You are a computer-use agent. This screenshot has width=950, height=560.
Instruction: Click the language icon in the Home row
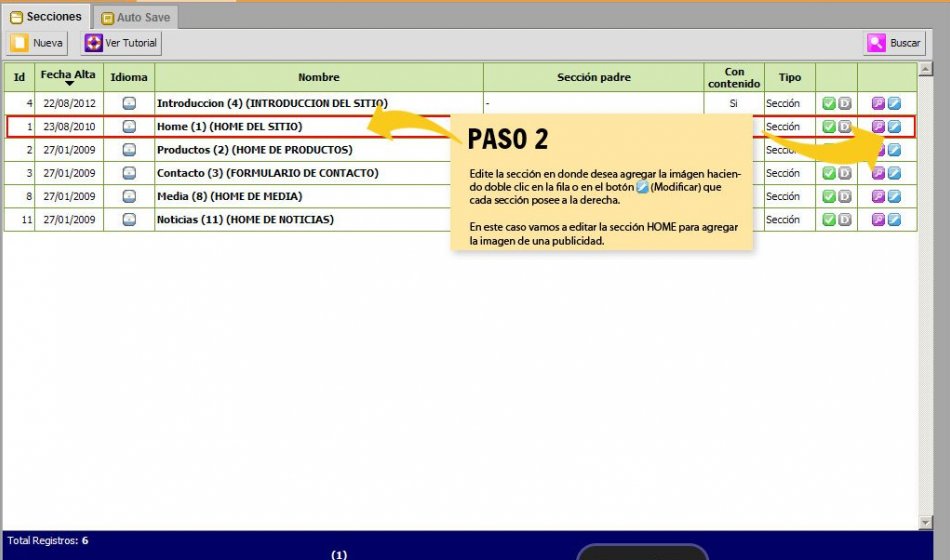(129, 126)
